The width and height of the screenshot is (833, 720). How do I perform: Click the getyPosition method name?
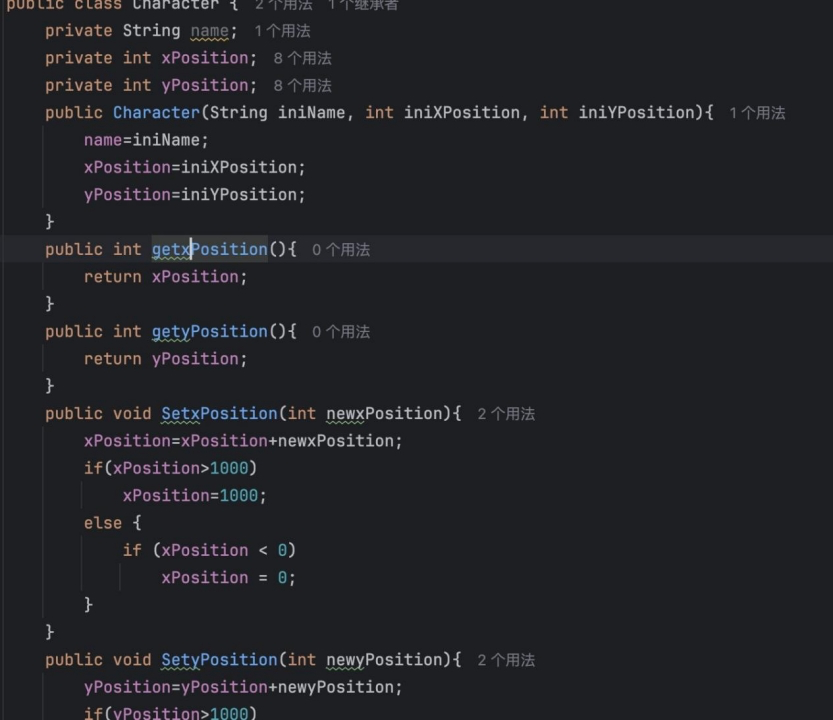tap(209, 331)
